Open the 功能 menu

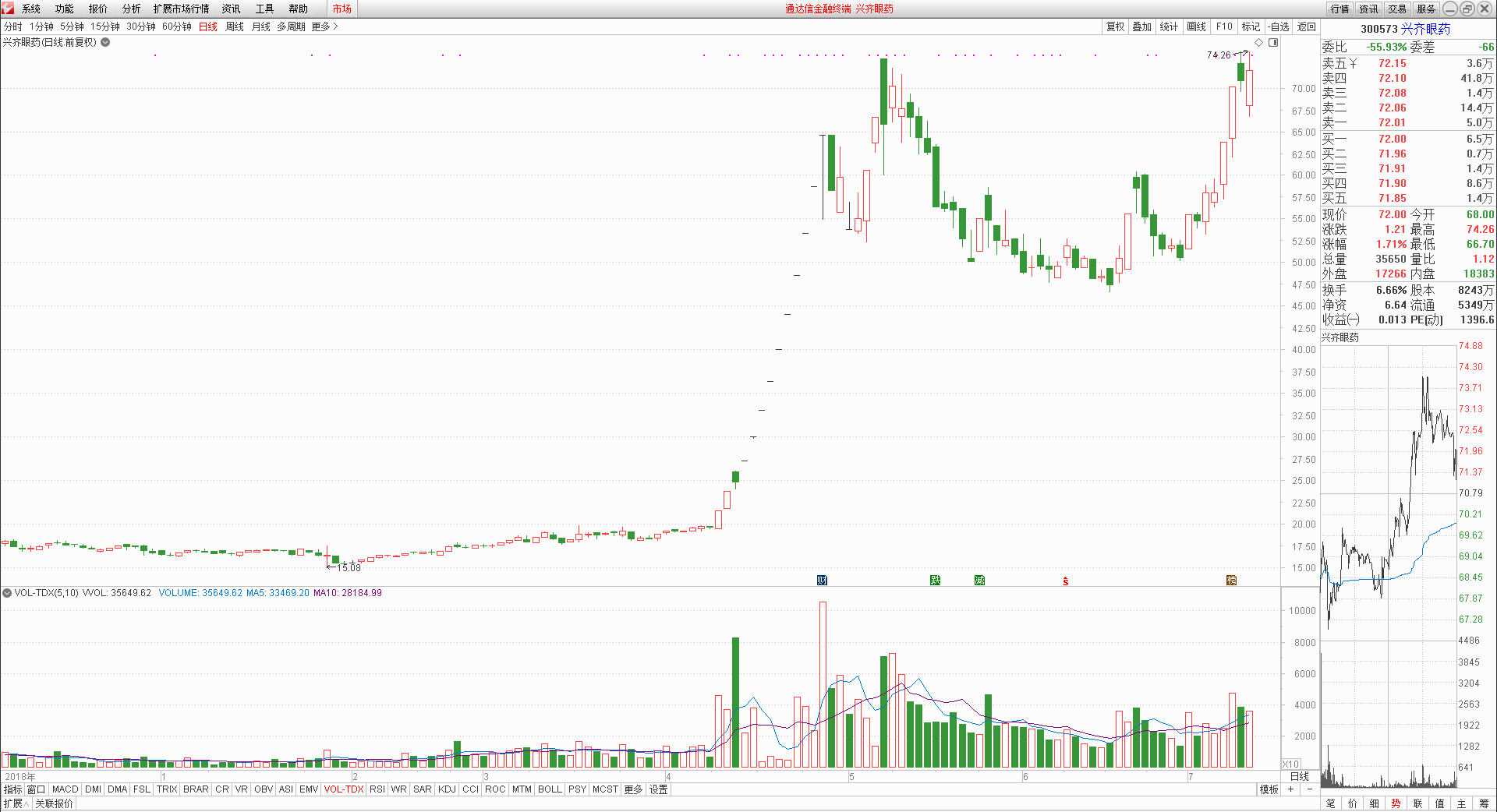click(x=65, y=9)
